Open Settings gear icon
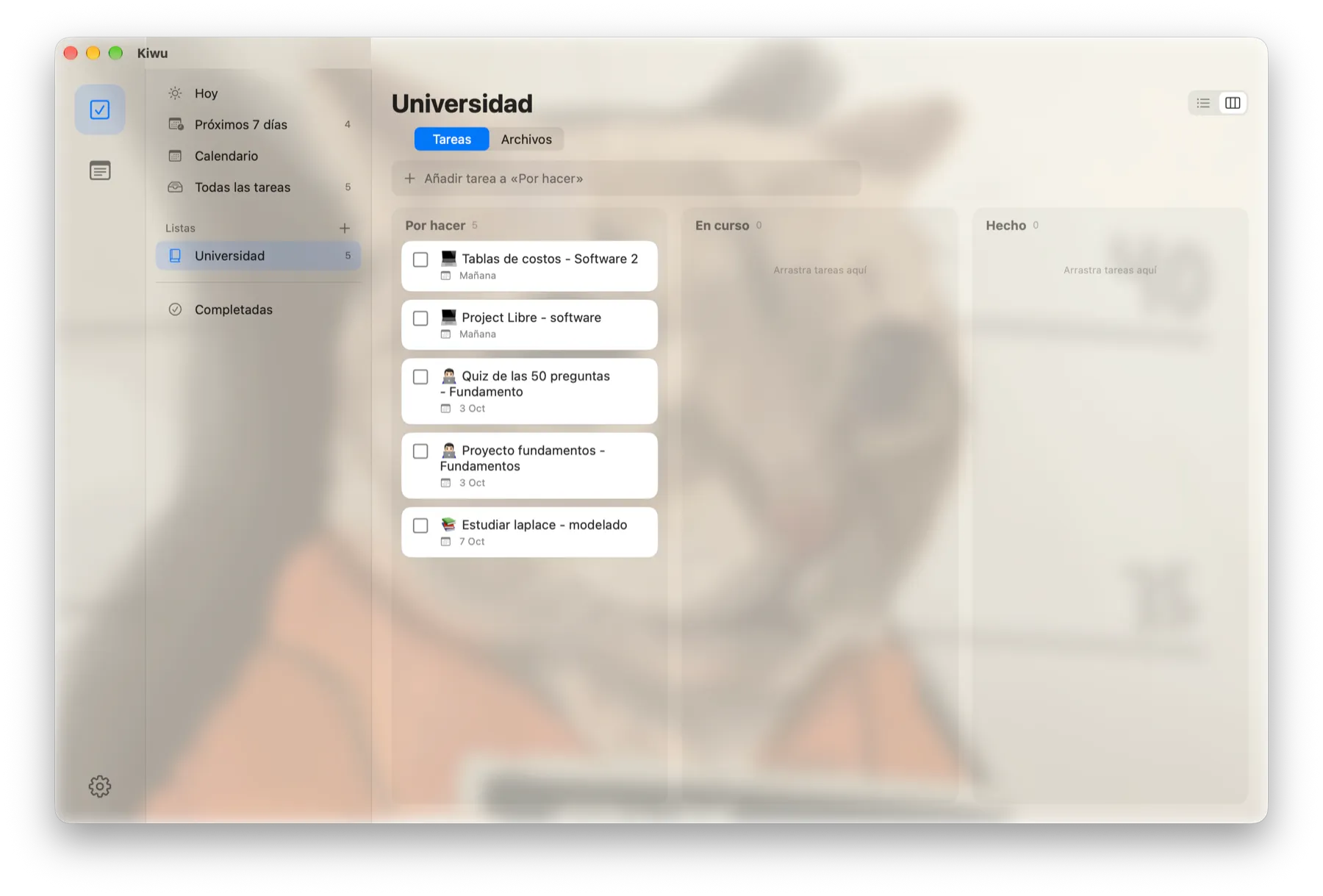The image size is (1323, 896). (x=100, y=786)
